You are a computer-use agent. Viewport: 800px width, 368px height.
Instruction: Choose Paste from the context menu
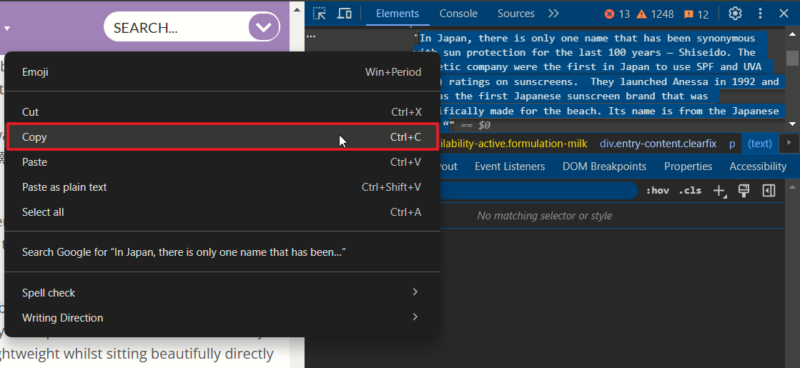[222, 162]
